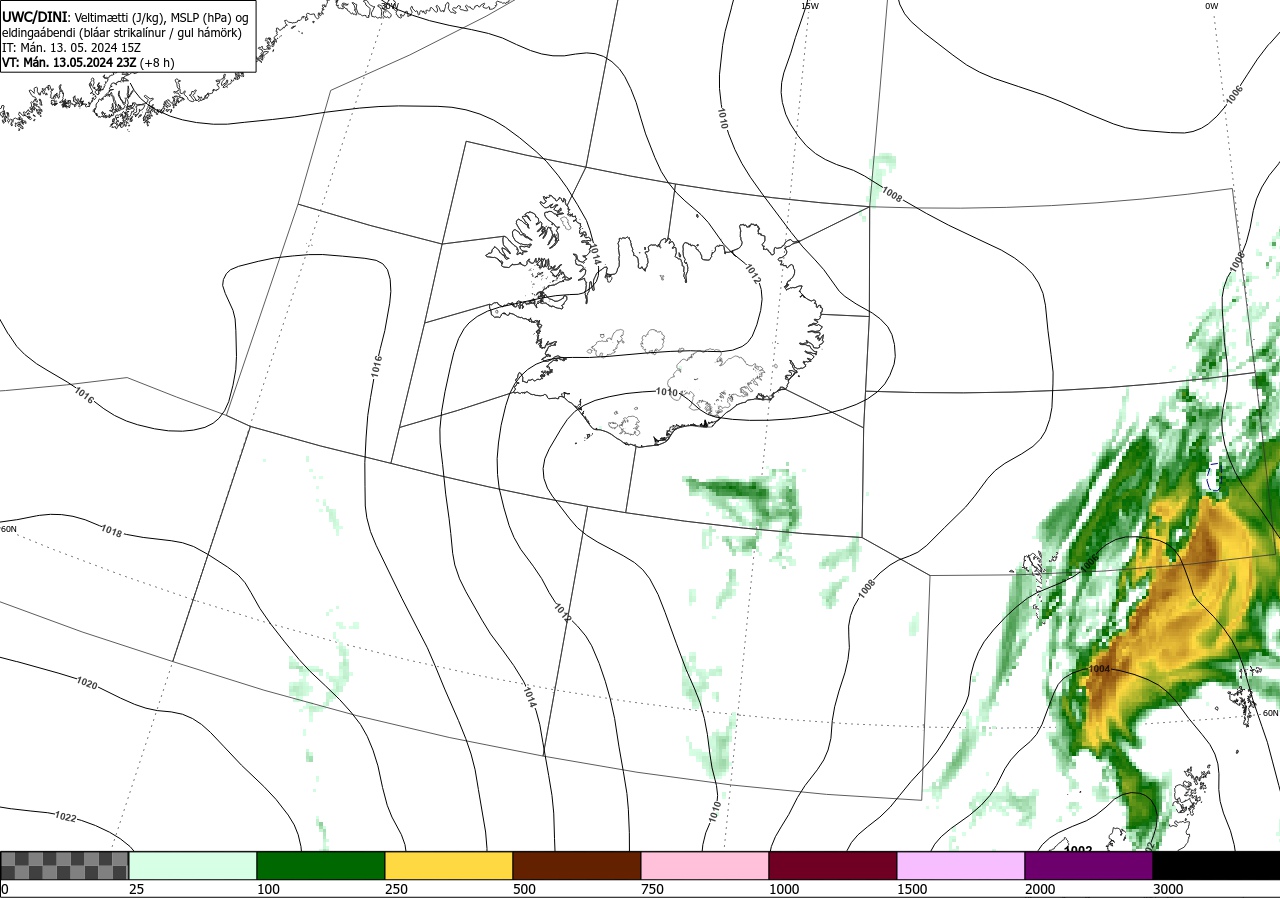Click the '15W' longitude label
Image resolution: width=1280 pixels, height=898 pixels.
point(810,6)
